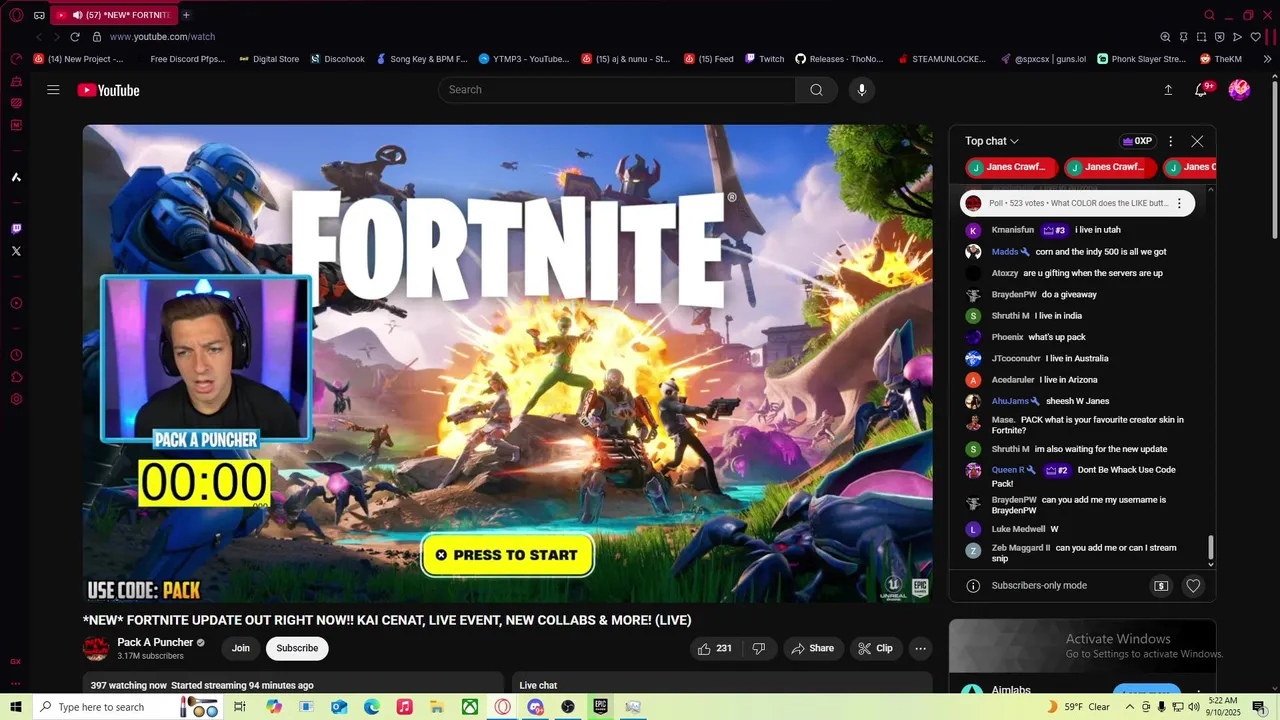Show more bookmarks chevron
The height and width of the screenshot is (720, 1280).
[x=1268, y=59]
